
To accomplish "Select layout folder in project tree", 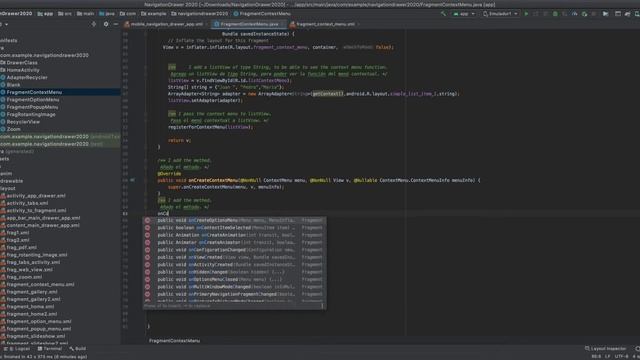I will point(8,188).
